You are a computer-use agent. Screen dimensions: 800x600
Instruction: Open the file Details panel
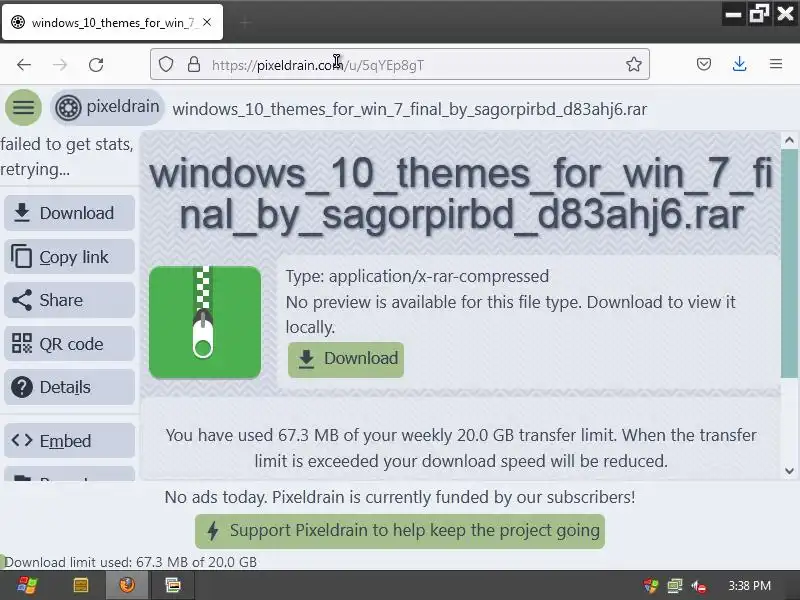69,387
